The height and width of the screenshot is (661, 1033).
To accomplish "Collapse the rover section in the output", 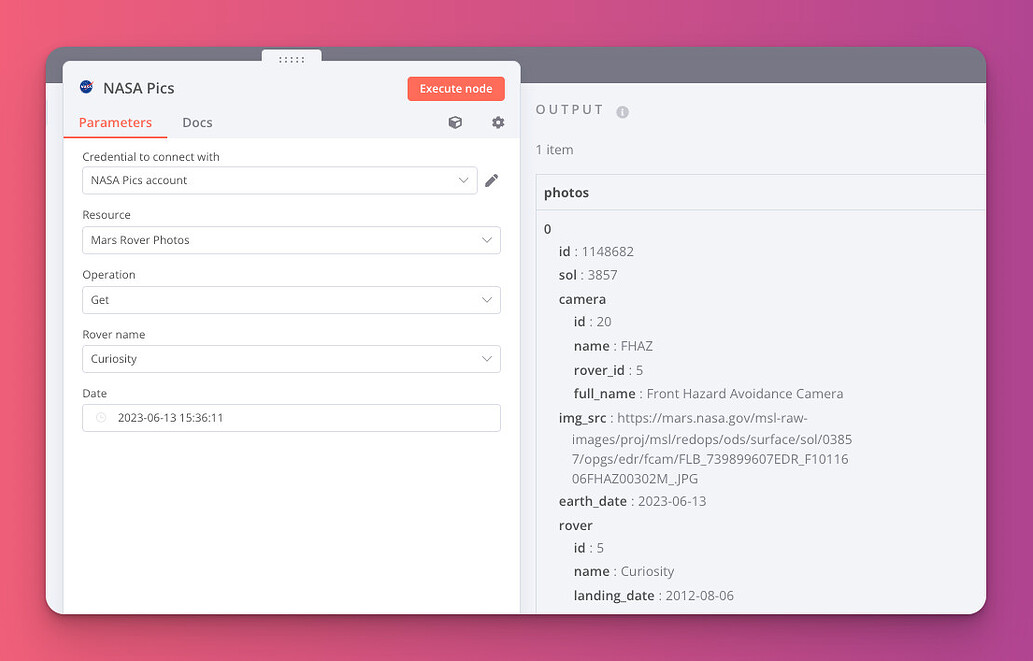I will [576, 525].
